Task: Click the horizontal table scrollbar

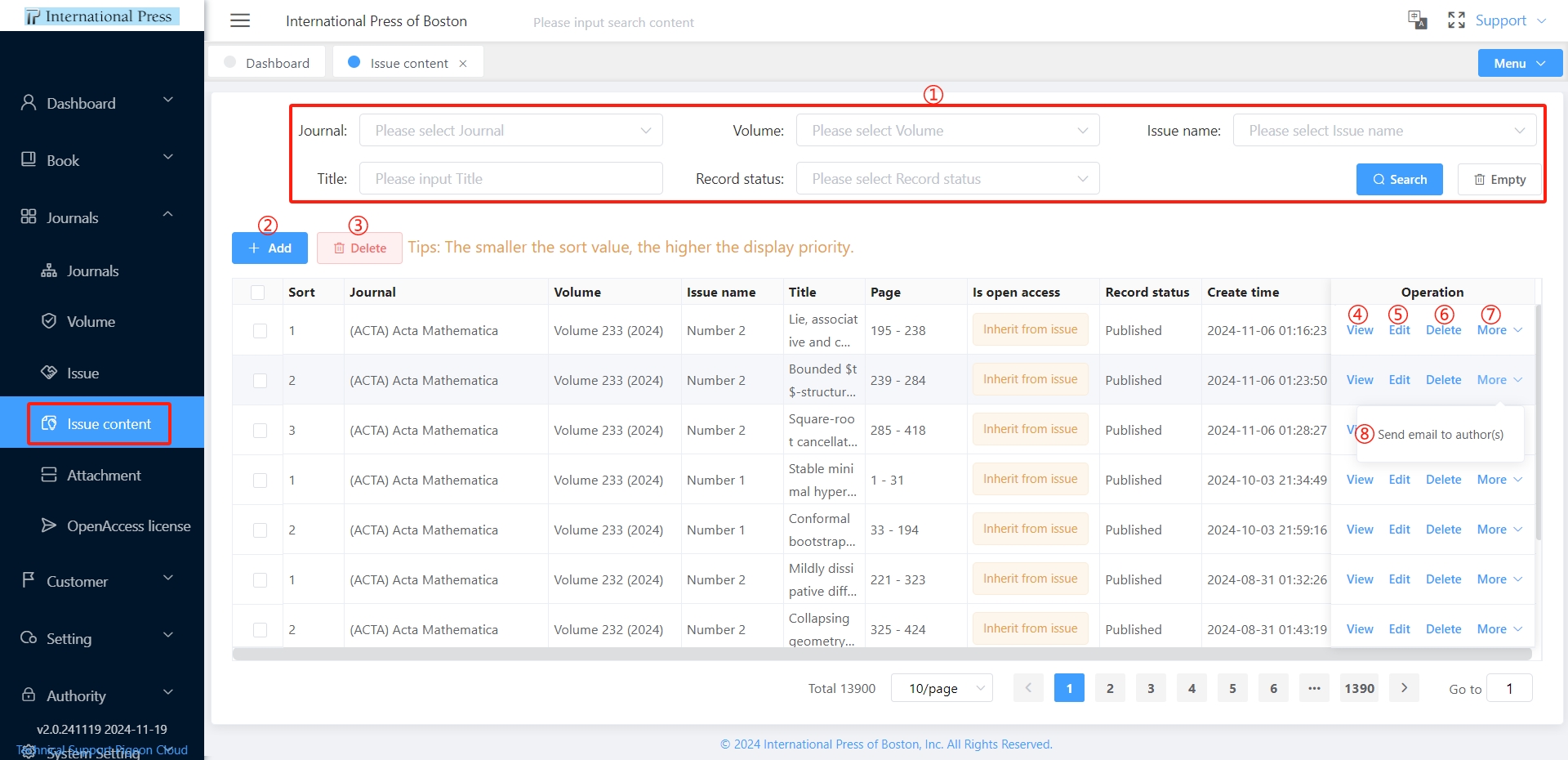Action: click(882, 654)
